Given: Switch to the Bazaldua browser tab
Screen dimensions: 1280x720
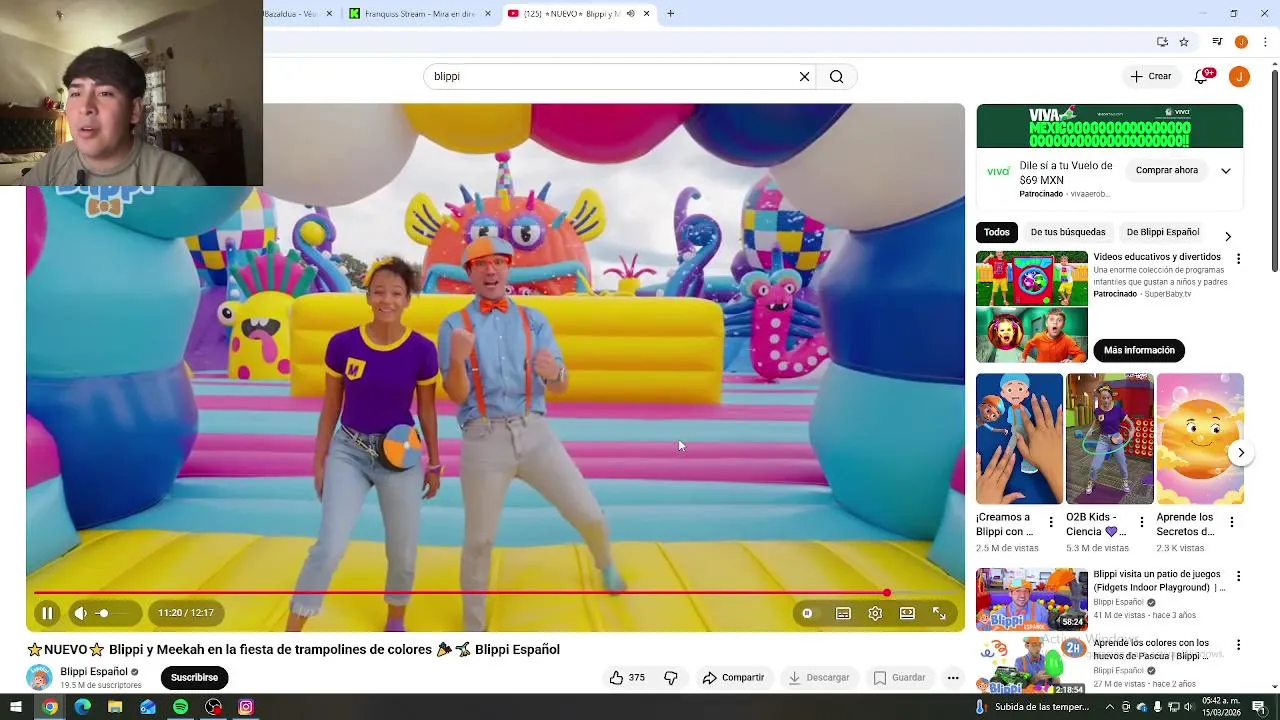Looking at the screenshot, I should [299, 14].
